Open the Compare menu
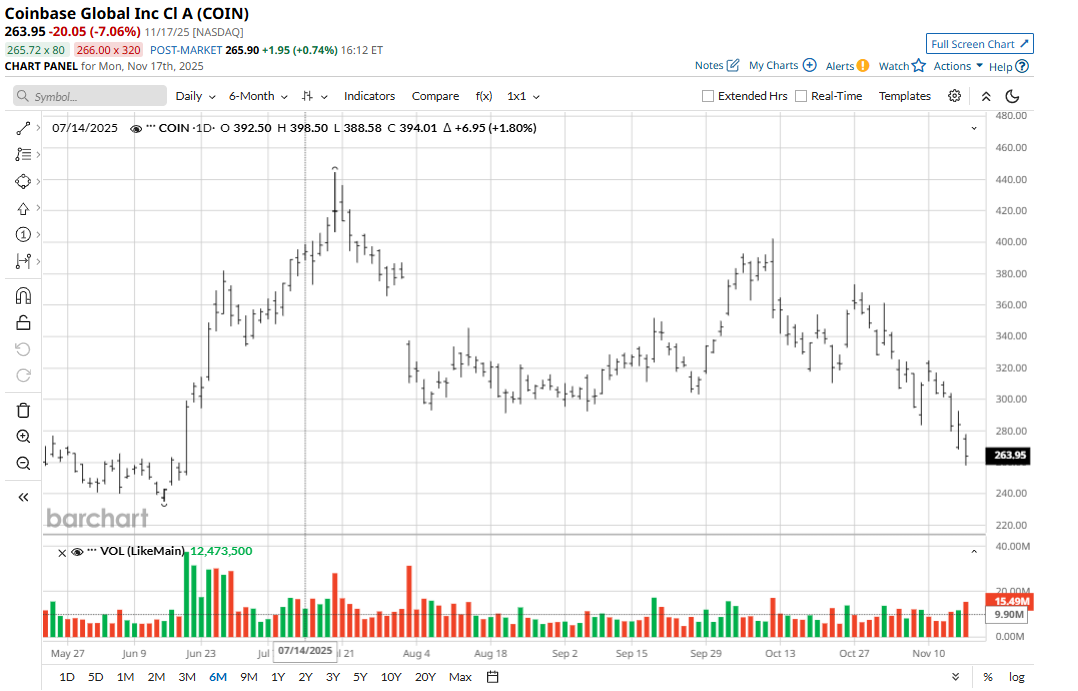 click(x=435, y=96)
